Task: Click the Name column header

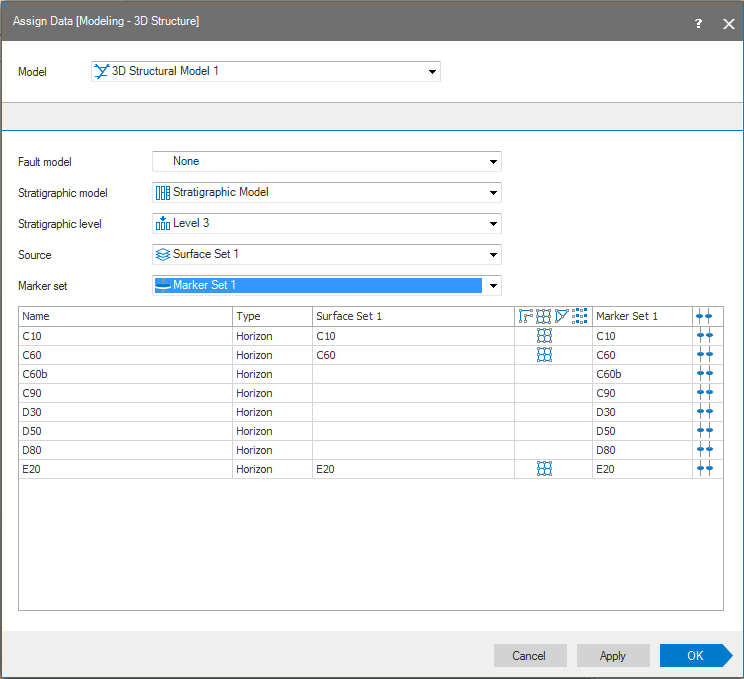Action: click(x=125, y=316)
